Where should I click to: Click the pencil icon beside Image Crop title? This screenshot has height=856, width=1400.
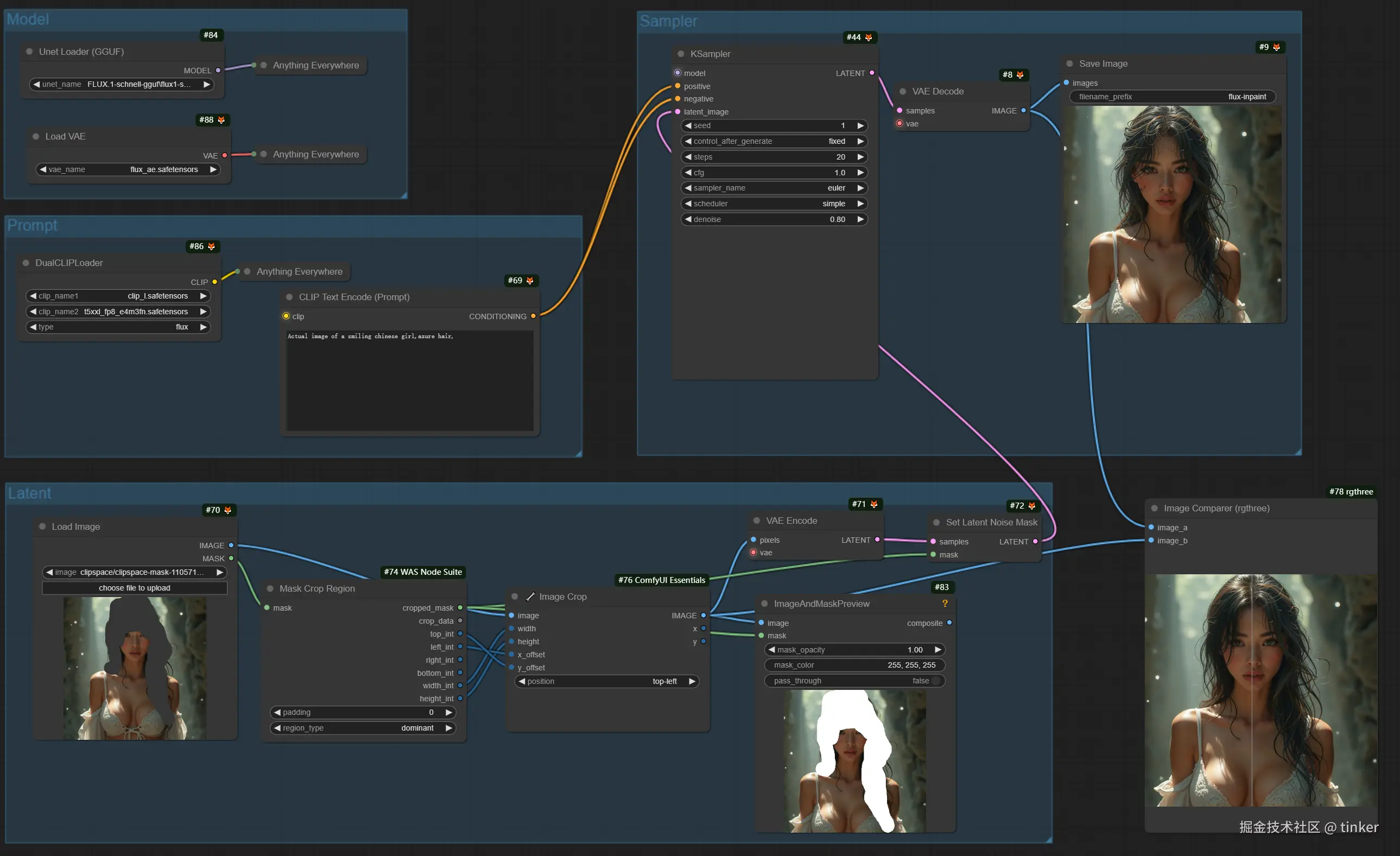click(x=531, y=597)
